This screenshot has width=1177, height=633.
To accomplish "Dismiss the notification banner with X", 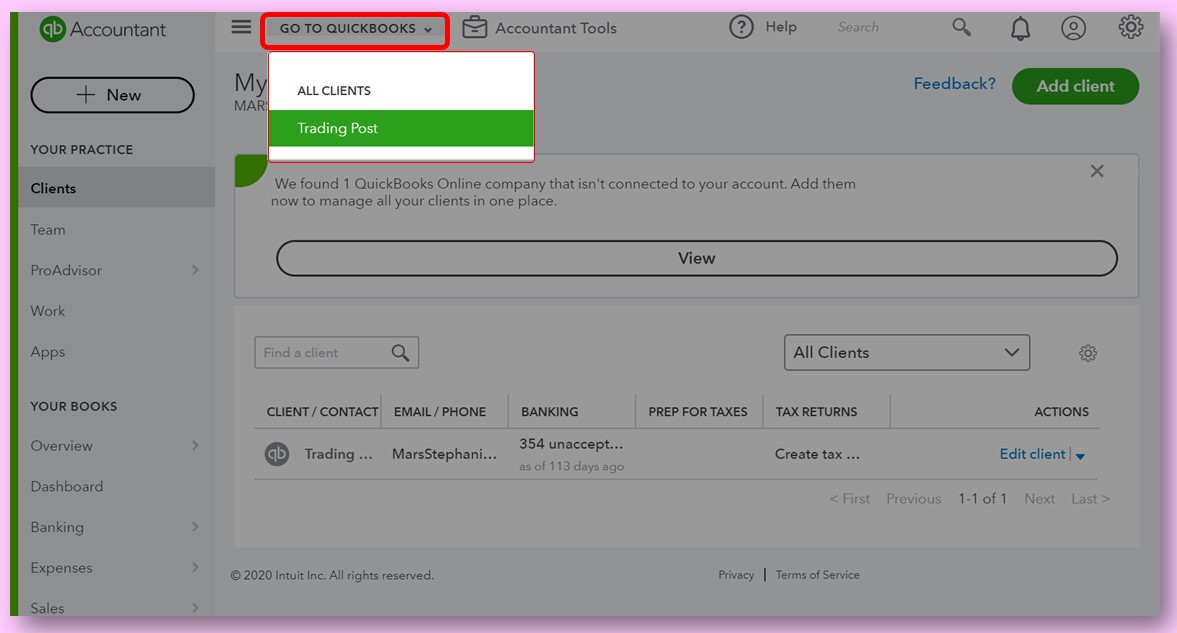I will (x=1097, y=171).
